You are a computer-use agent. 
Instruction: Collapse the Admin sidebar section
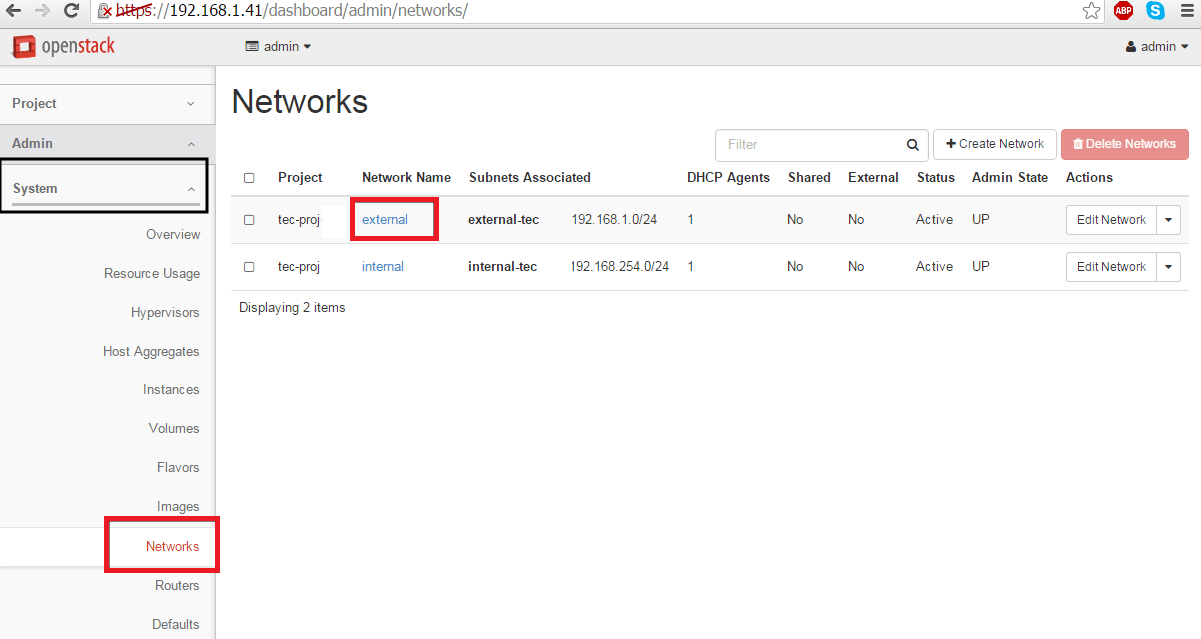107,144
